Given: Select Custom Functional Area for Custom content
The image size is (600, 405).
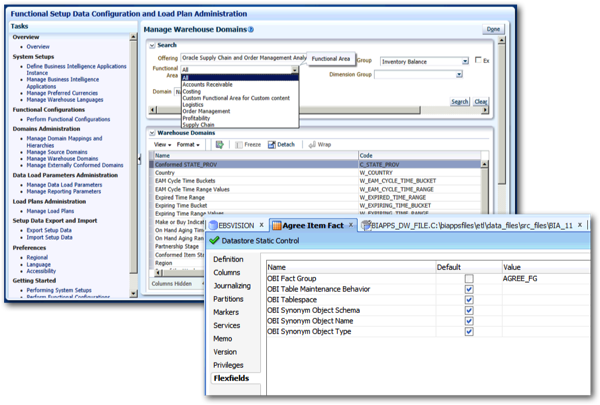Looking at the screenshot, I should [236, 98].
